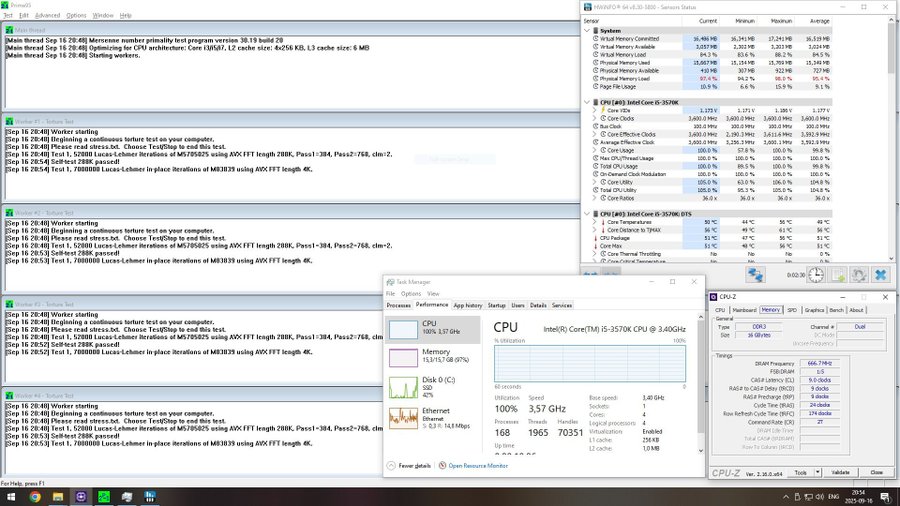Click Worker #1 Torture Test window icon
This screenshot has height=506, width=900.
pyautogui.click(x=9, y=122)
